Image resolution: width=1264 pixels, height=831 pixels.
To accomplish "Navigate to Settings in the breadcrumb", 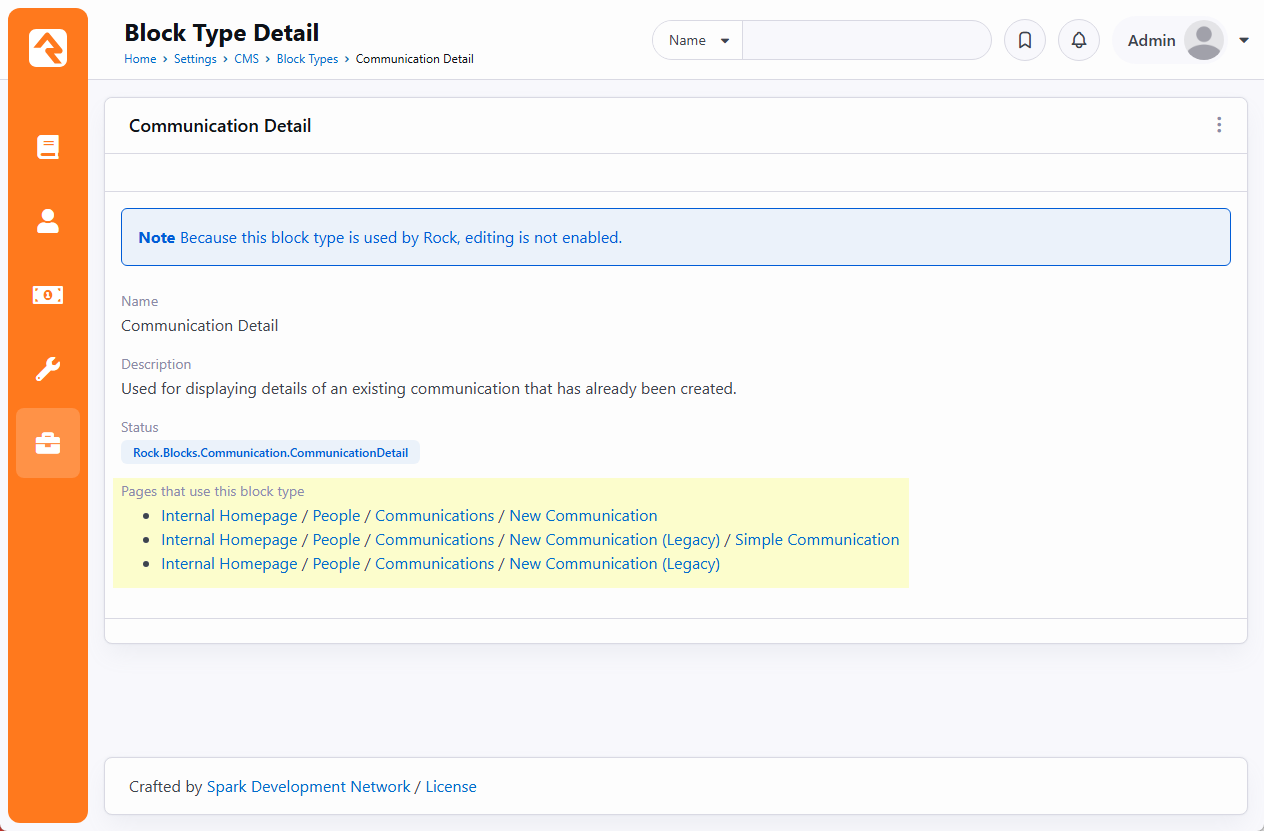I will tap(195, 59).
